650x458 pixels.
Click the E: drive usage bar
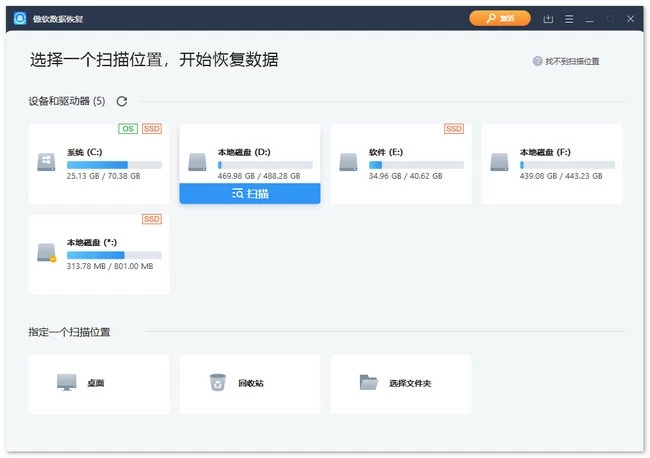[x=415, y=164]
